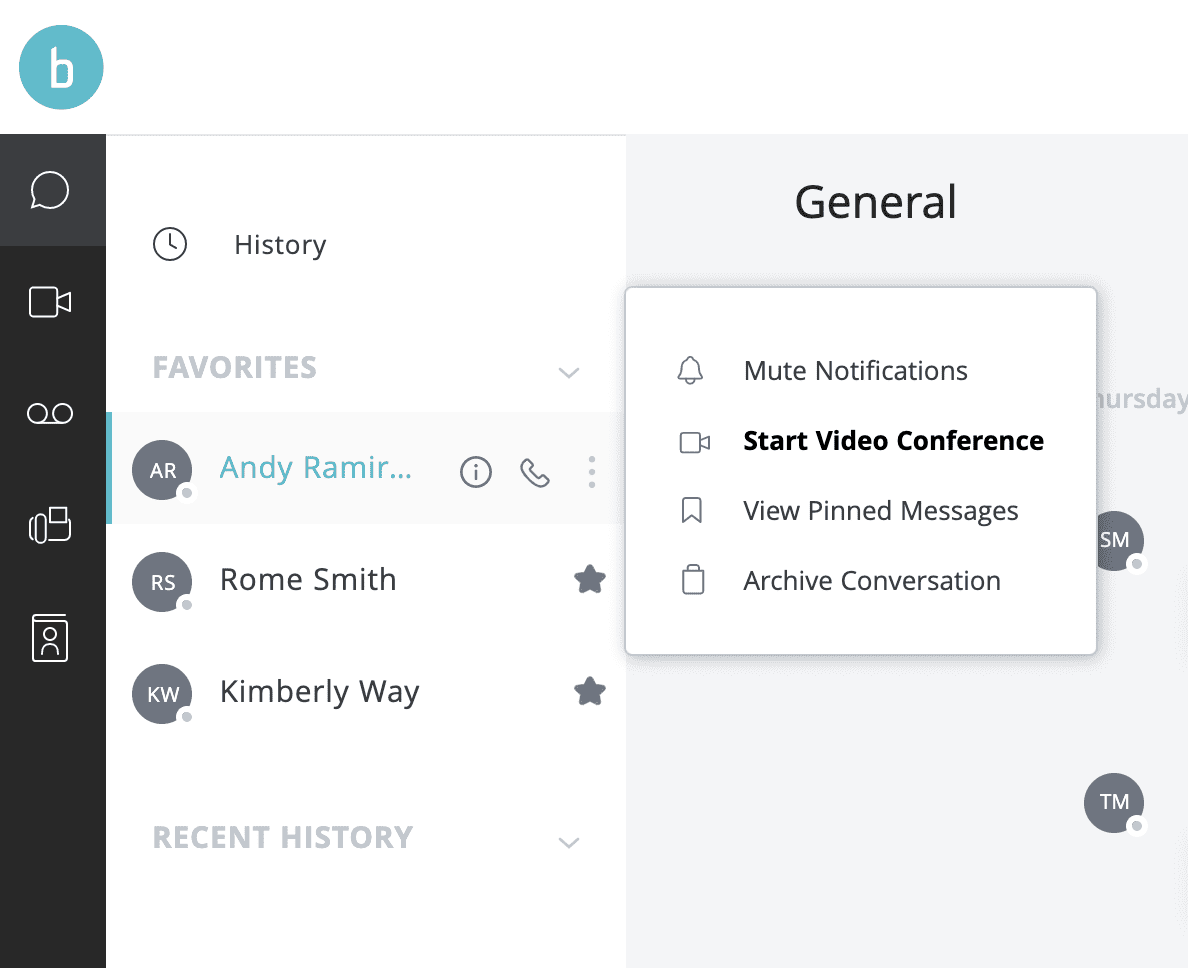Open the fax sidebar icon
This screenshot has height=968, width=1188.
coord(50,525)
